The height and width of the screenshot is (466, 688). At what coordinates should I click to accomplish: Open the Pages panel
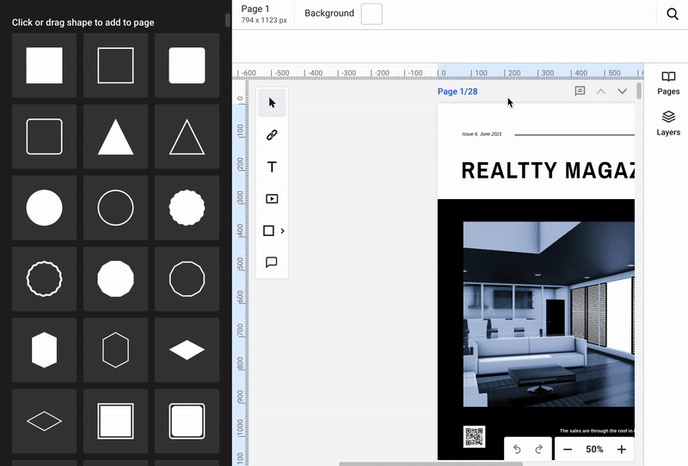click(x=668, y=83)
